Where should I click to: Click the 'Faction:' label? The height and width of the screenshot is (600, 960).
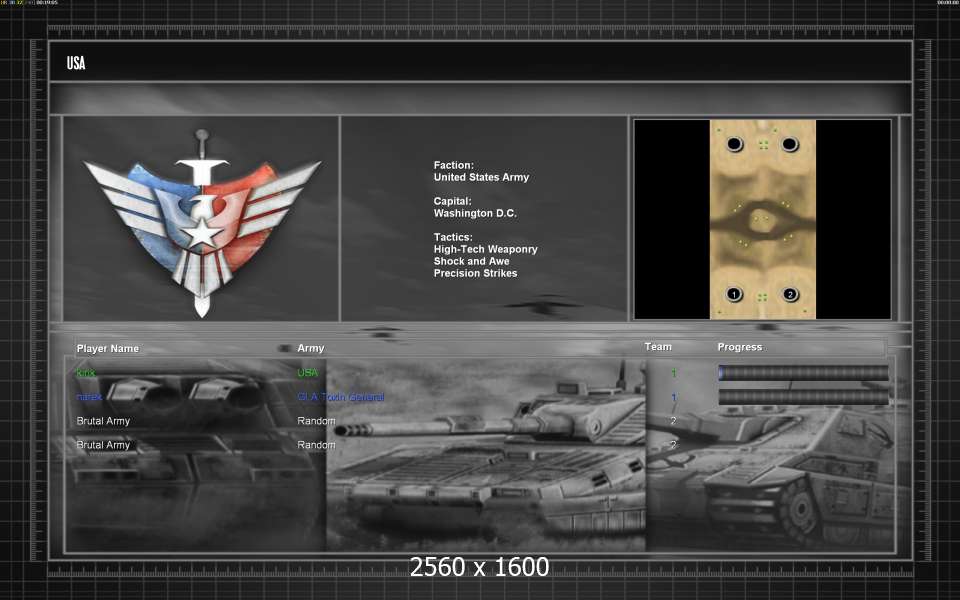click(x=454, y=165)
